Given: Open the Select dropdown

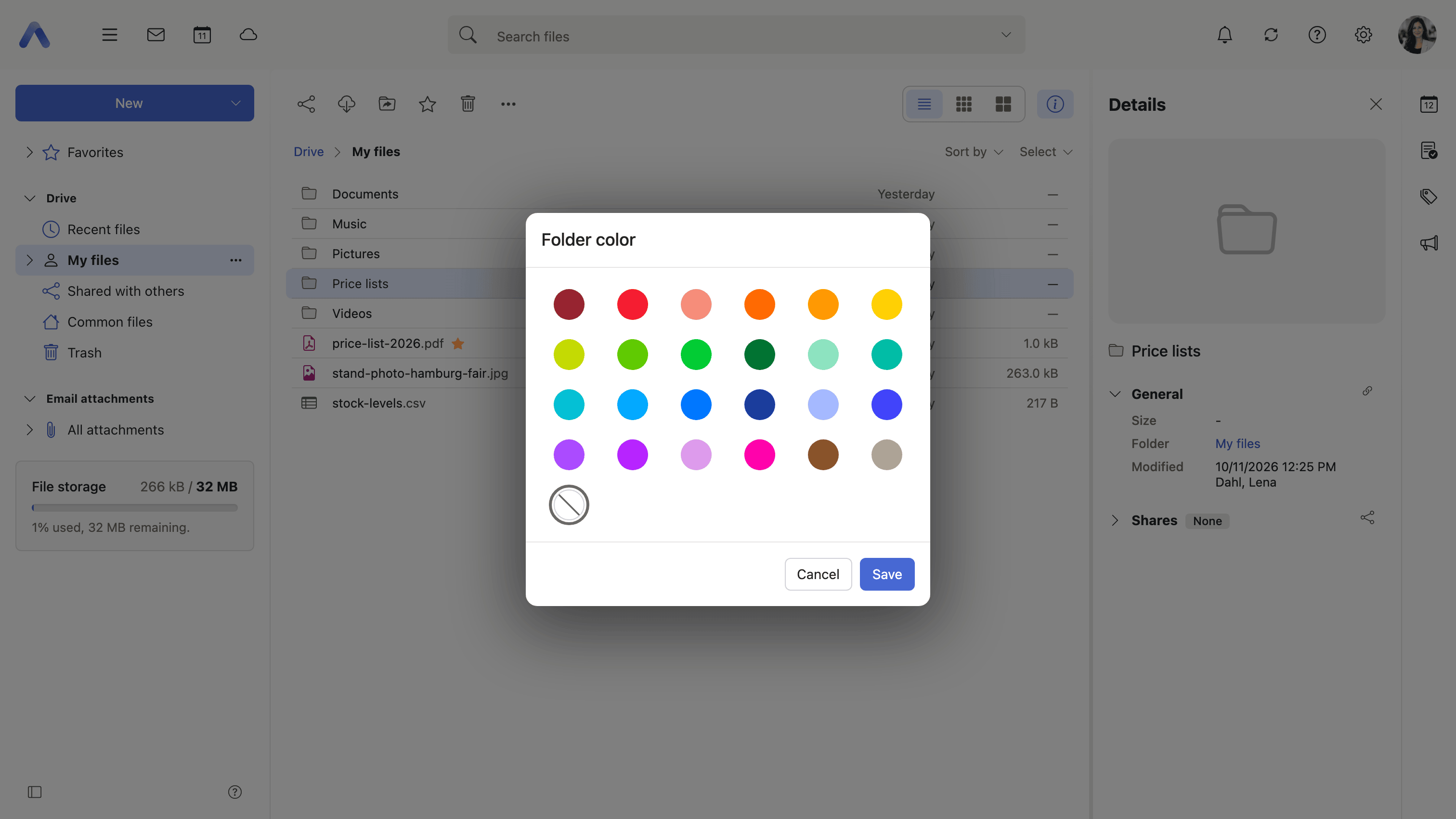Looking at the screenshot, I should tap(1046, 152).
